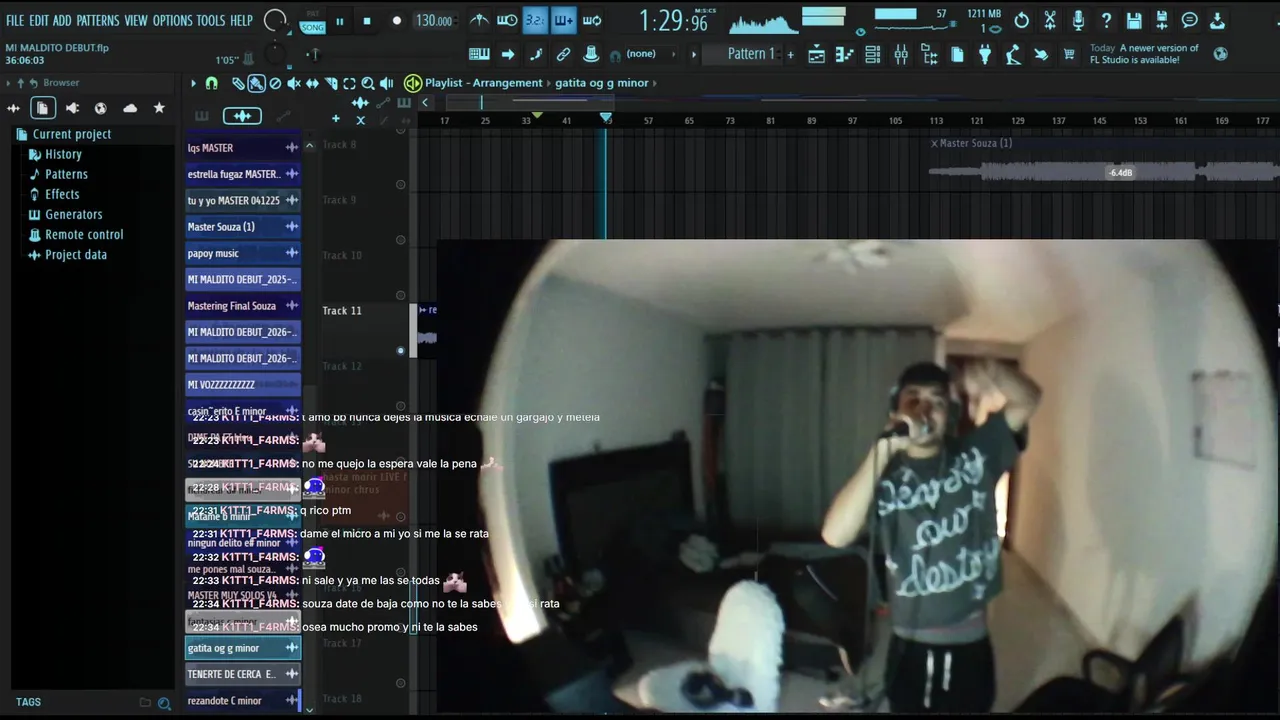This screenshot has width=1280, height=720.
Task: Toggle the Browser panel icon
Action: click(929, 55)
